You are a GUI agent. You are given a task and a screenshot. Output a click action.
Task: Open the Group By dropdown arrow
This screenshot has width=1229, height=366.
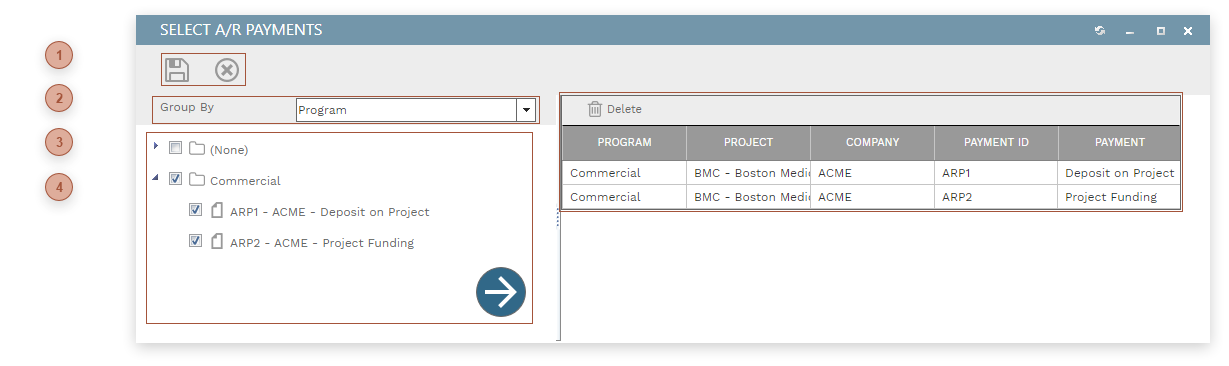tap(525, 110)
